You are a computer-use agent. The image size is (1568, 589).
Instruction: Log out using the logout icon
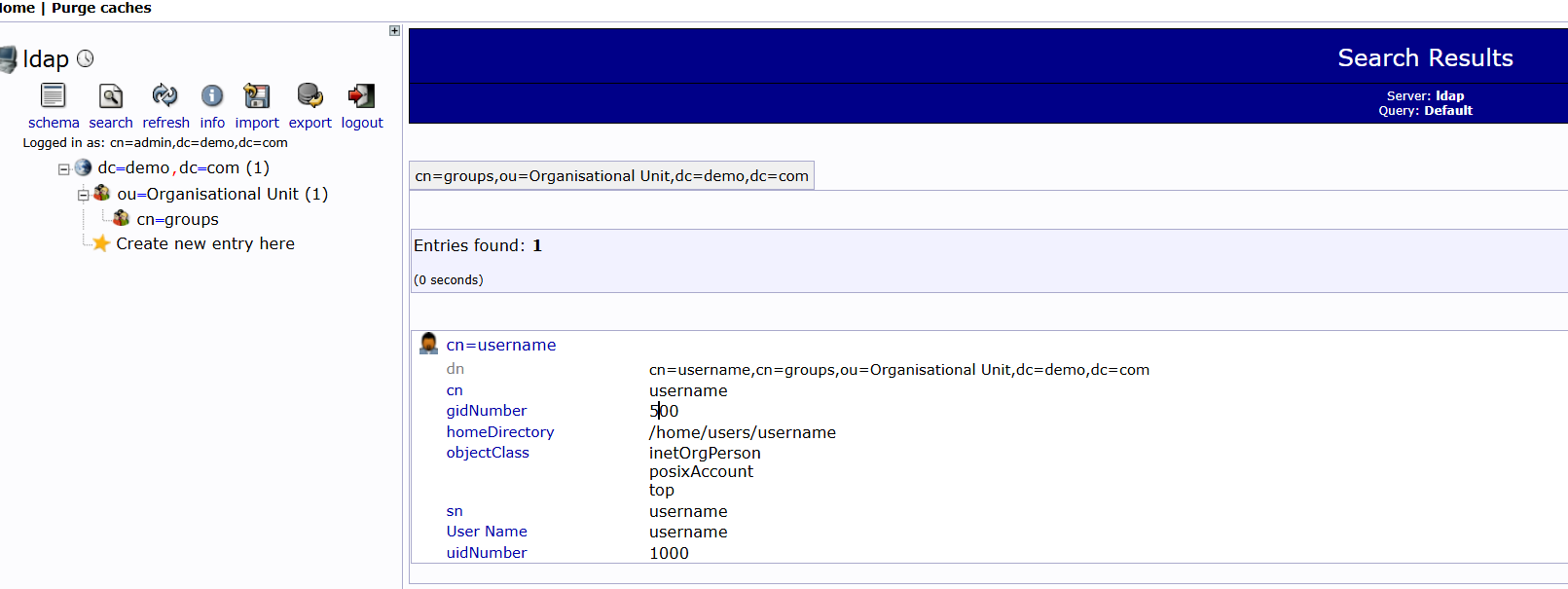coord(361,95)
